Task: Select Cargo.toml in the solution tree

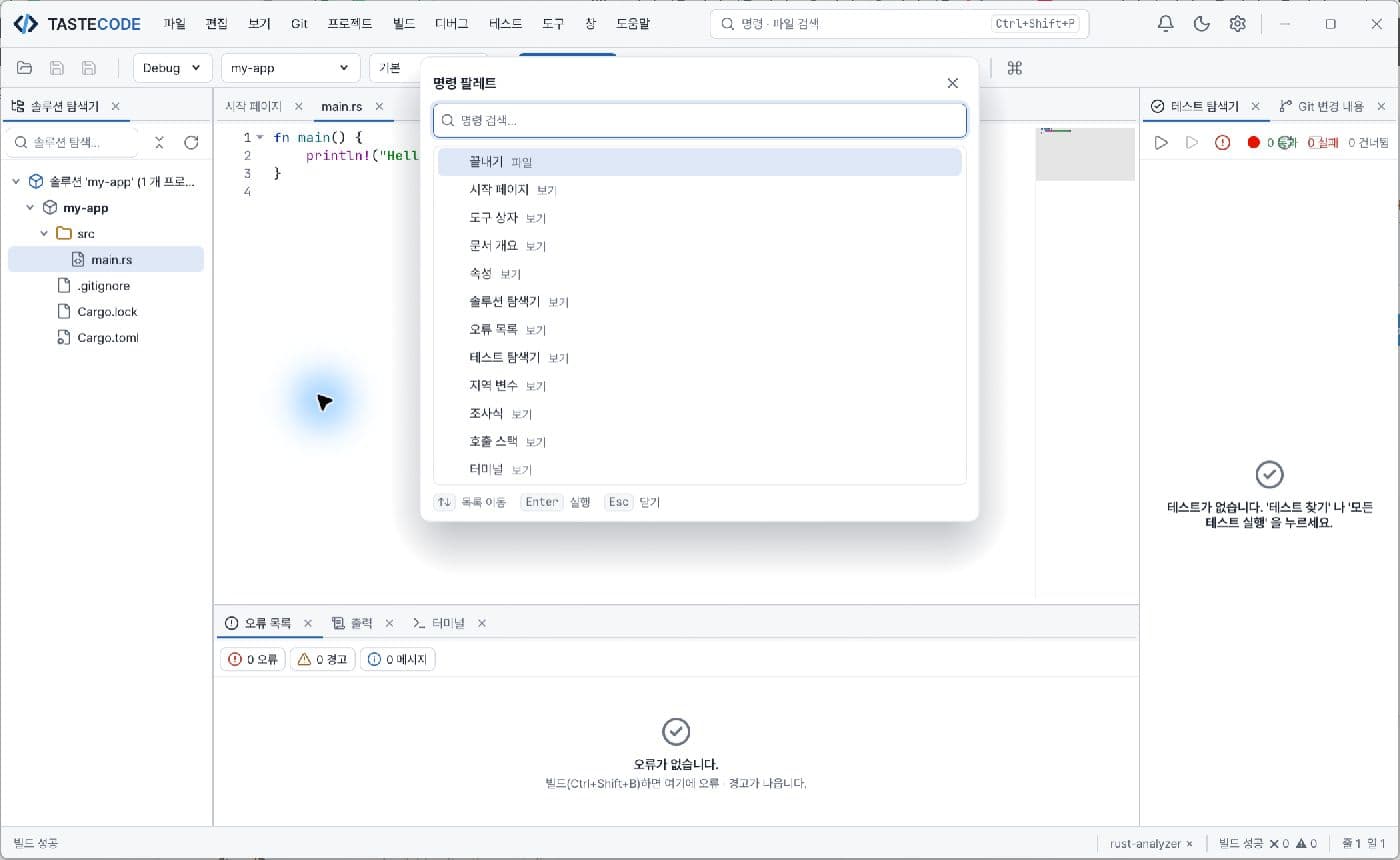Action: pos(107,338)
